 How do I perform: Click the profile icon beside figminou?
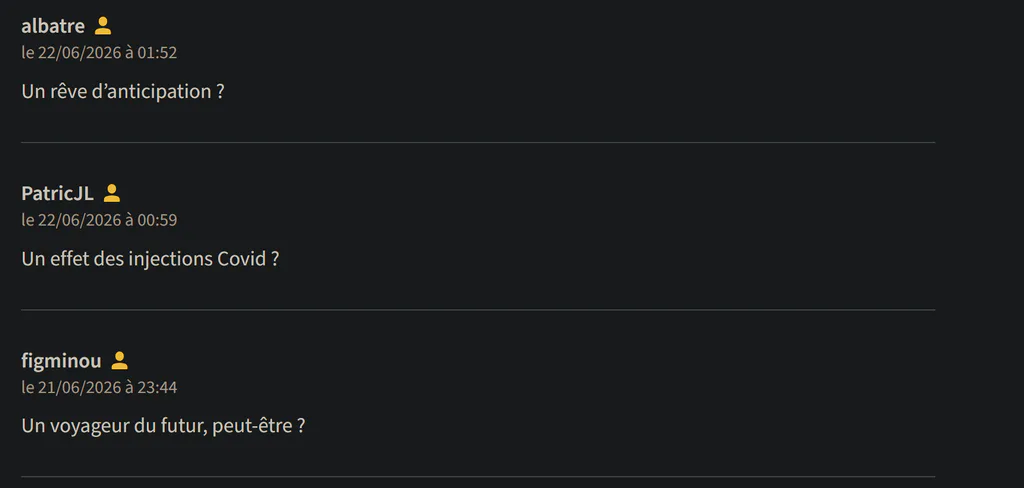point(120,361)
